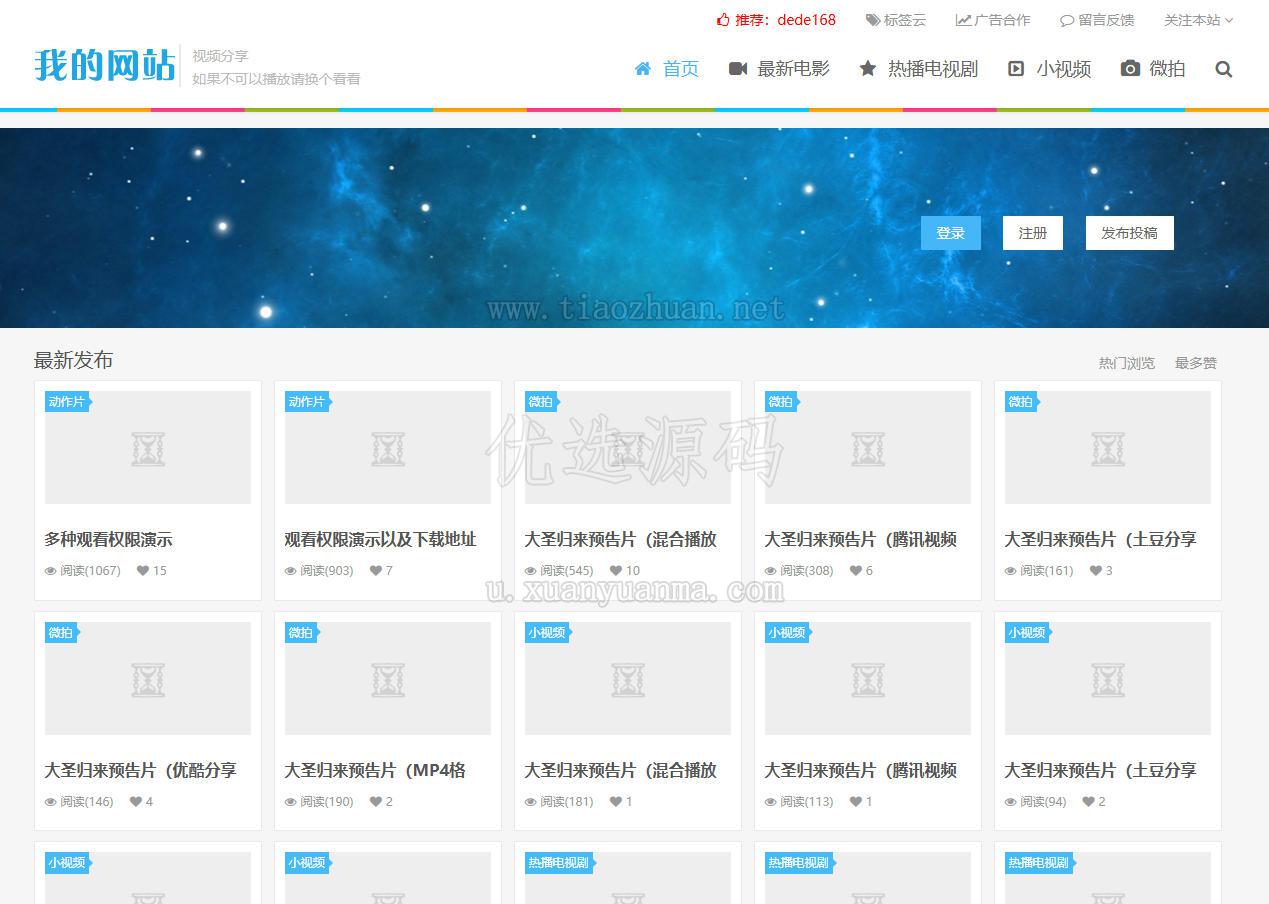Click the heart icon showing 10 likes
Screen dimensions: 1269x904
616,570
